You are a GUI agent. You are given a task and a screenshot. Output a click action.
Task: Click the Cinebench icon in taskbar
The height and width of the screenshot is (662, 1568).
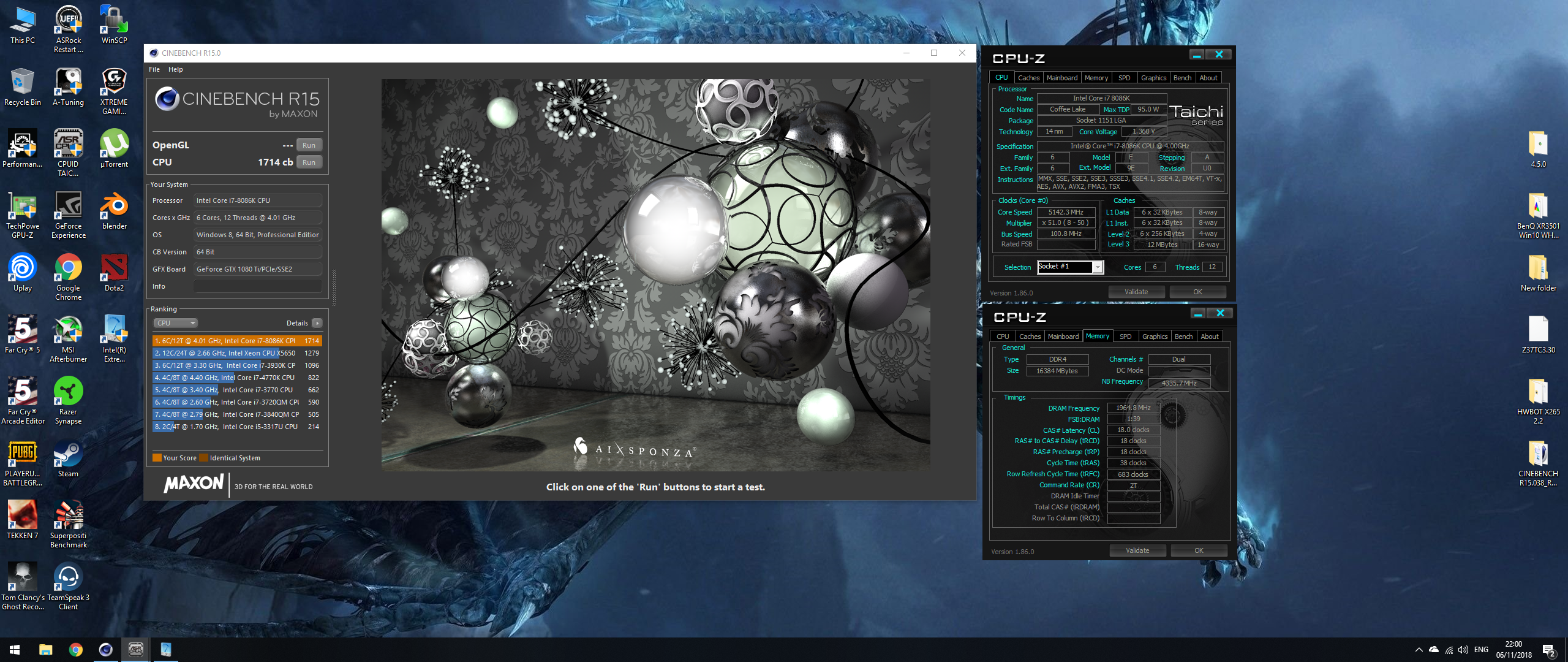105,650
